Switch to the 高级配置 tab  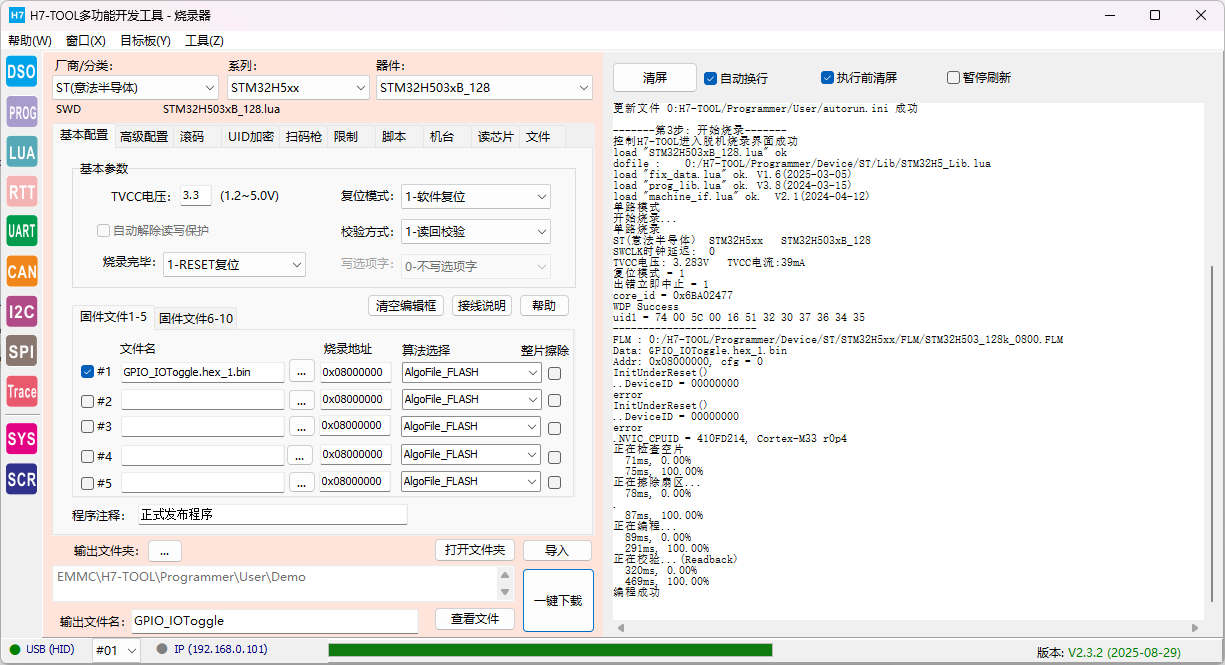[144, 136]
